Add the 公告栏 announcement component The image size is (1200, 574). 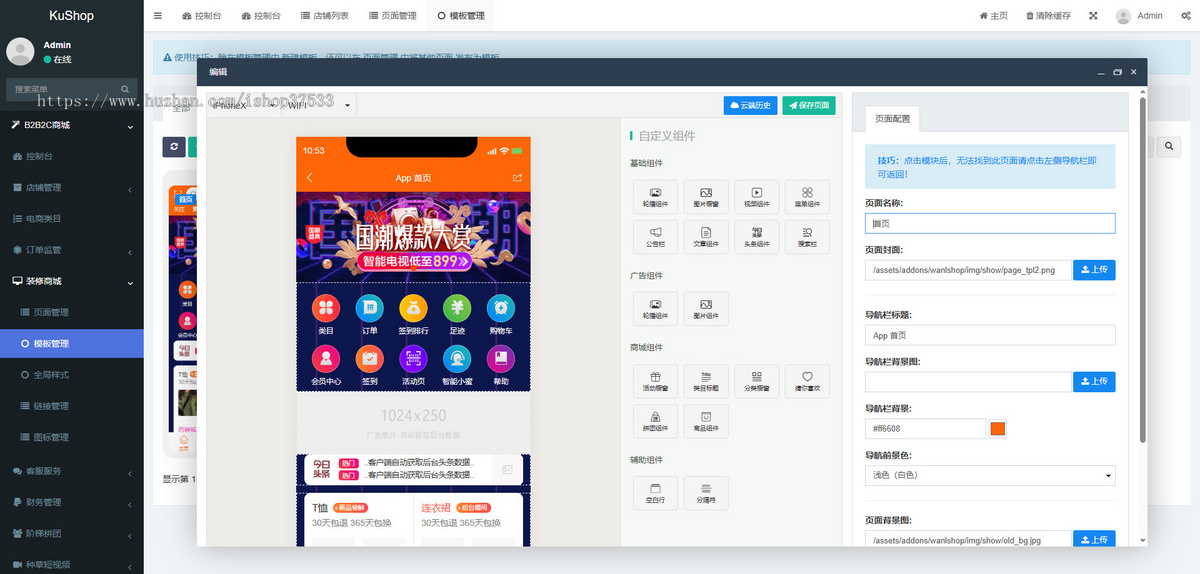655,237
